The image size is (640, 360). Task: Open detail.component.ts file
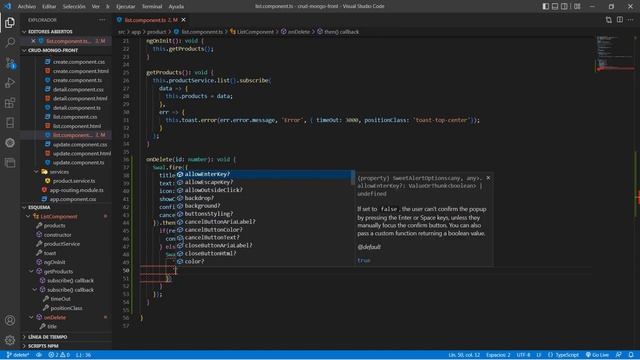click(x=77, y=108)
